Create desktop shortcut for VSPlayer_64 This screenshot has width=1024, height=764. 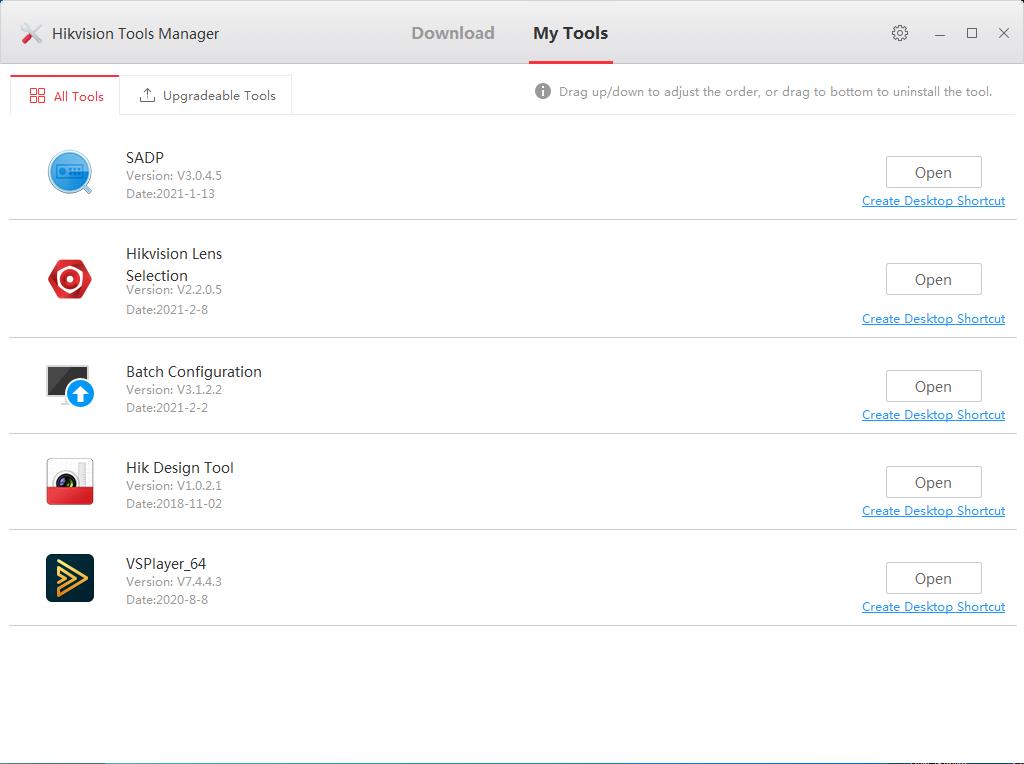click(933, 606)
